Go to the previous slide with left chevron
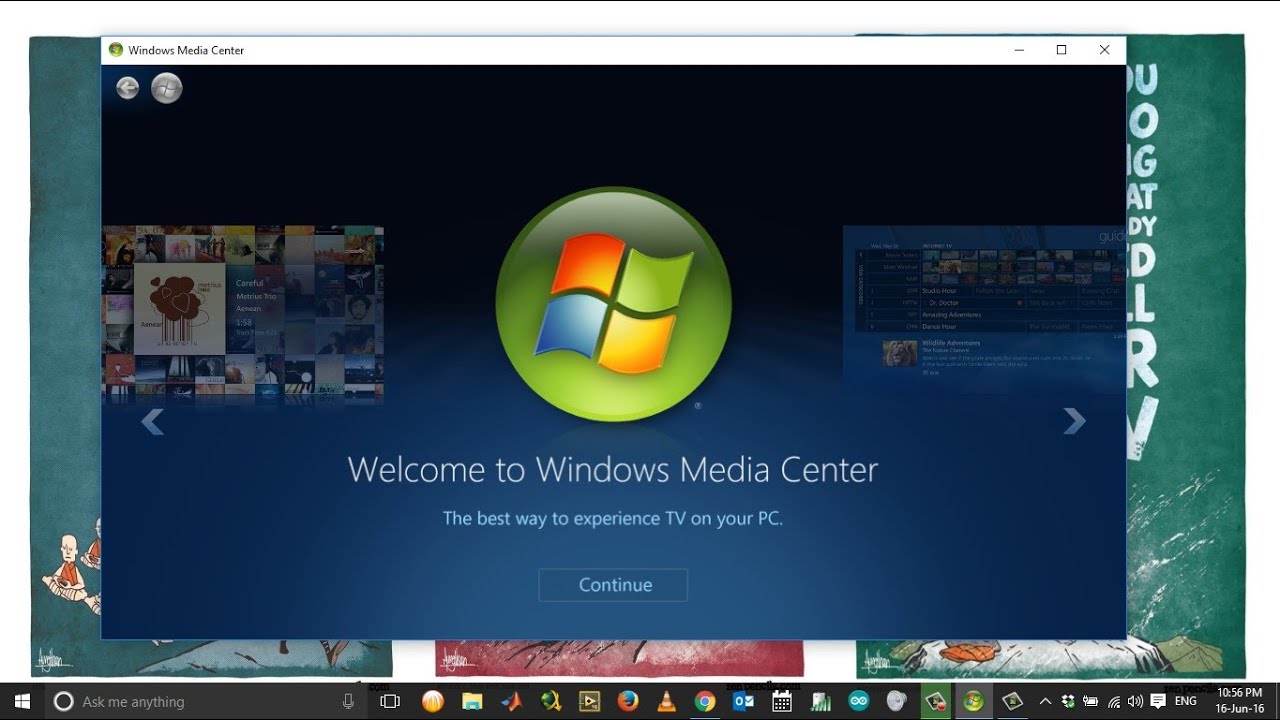The image size is (1280, 720). tap(152, 422)
